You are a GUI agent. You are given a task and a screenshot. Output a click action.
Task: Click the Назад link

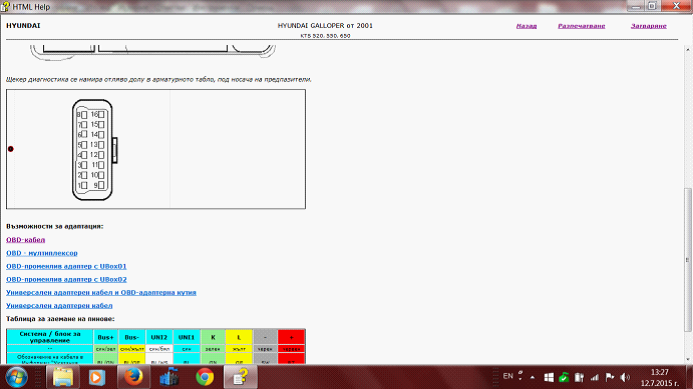pos(526,26)
